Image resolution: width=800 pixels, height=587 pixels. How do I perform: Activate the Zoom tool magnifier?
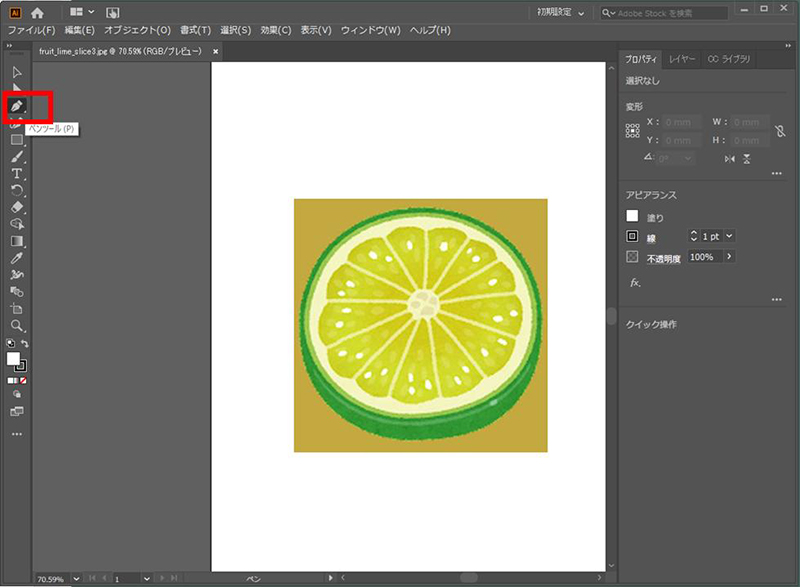(x=17, y=326)
